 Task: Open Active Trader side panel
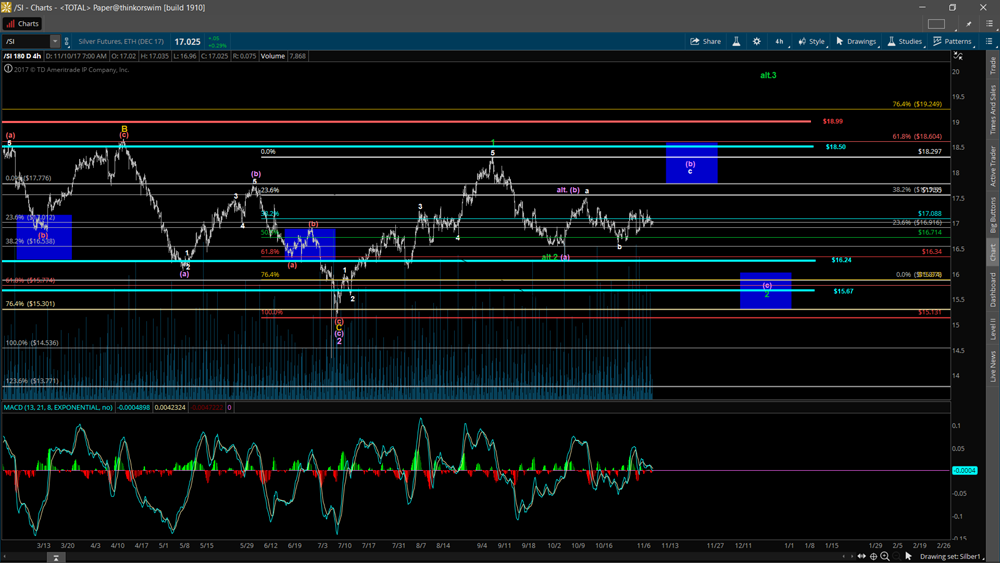992,165
